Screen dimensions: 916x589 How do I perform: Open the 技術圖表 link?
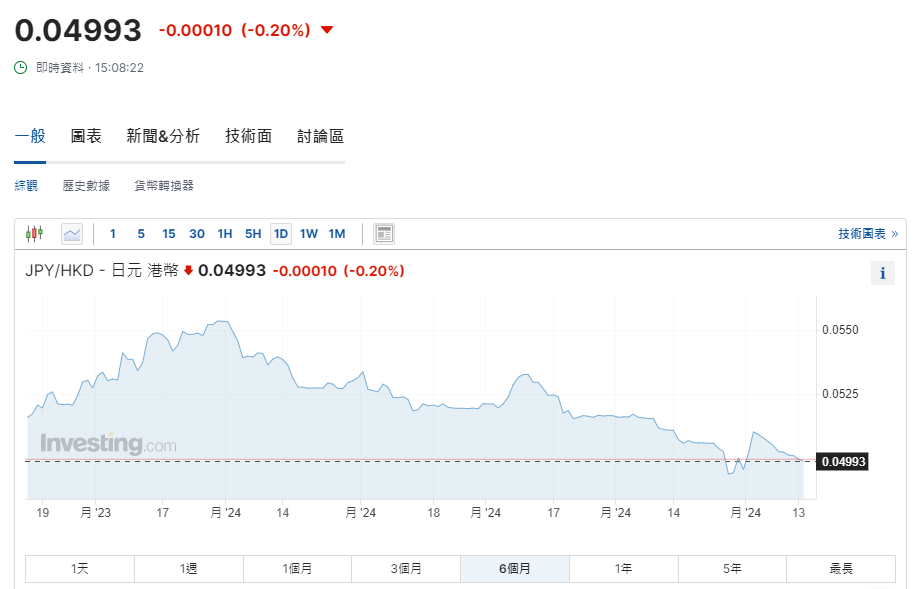click(867, 234)
